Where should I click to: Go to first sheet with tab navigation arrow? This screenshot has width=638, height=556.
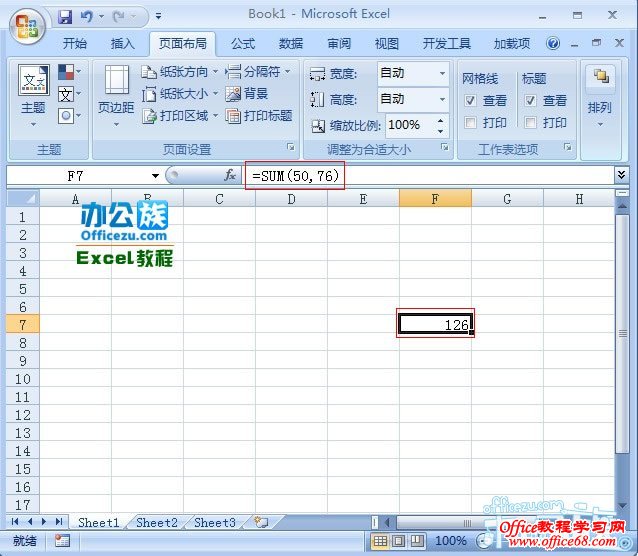point(15,521)
